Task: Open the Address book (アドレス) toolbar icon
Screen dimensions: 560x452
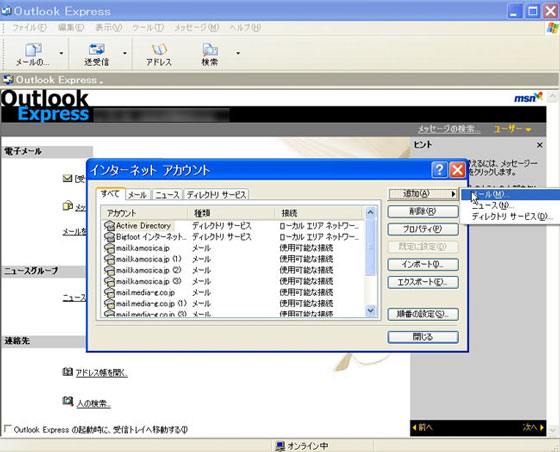Action: (159, 50)
